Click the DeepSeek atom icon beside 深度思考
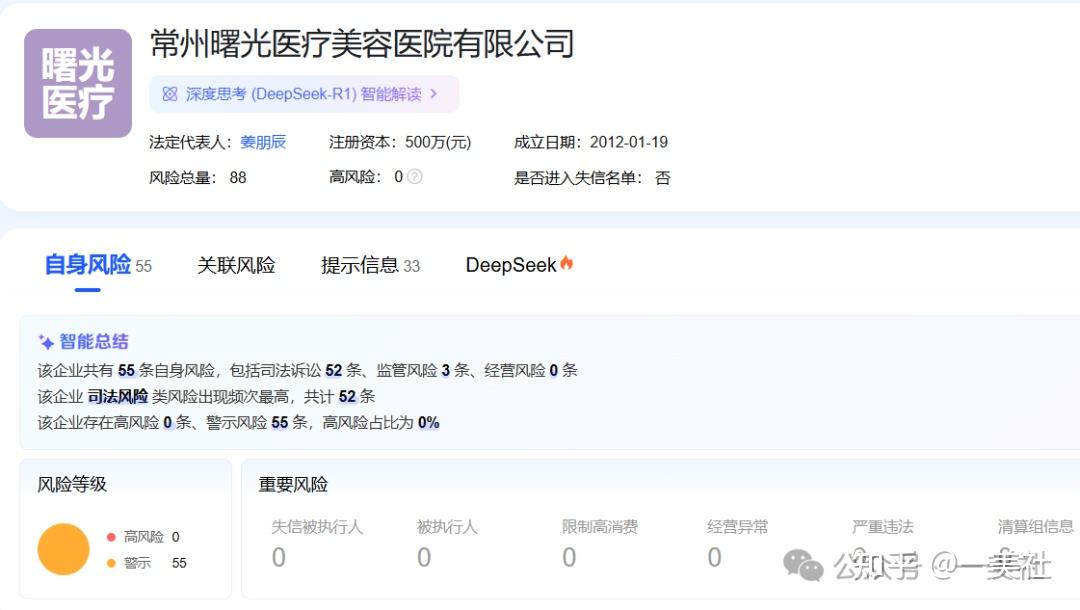Image resolution: width=1080 pixels, height=610 pixels. pyautogui.click(x=169, y=94)
